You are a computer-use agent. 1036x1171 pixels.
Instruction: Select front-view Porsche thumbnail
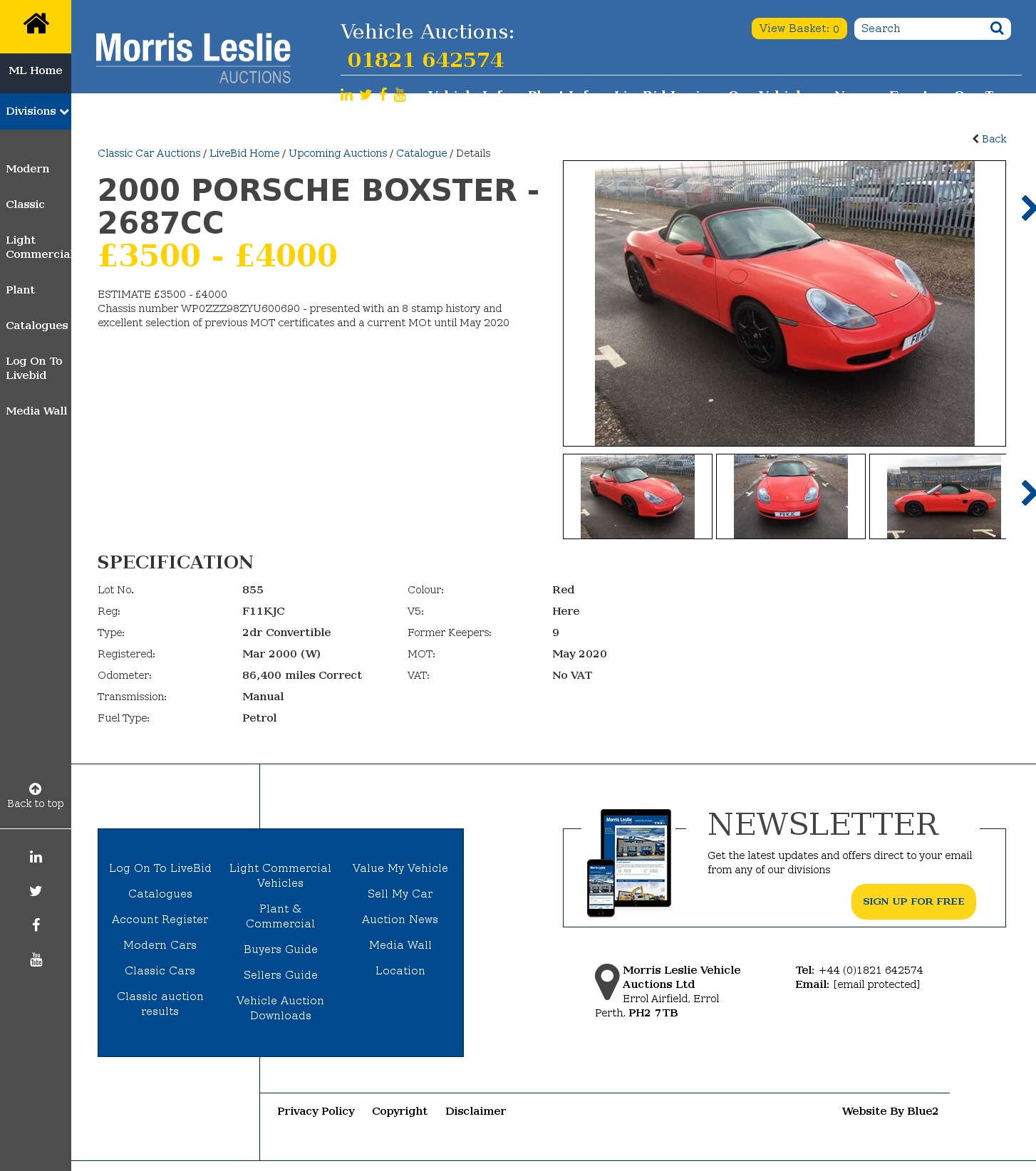point(791,496)
